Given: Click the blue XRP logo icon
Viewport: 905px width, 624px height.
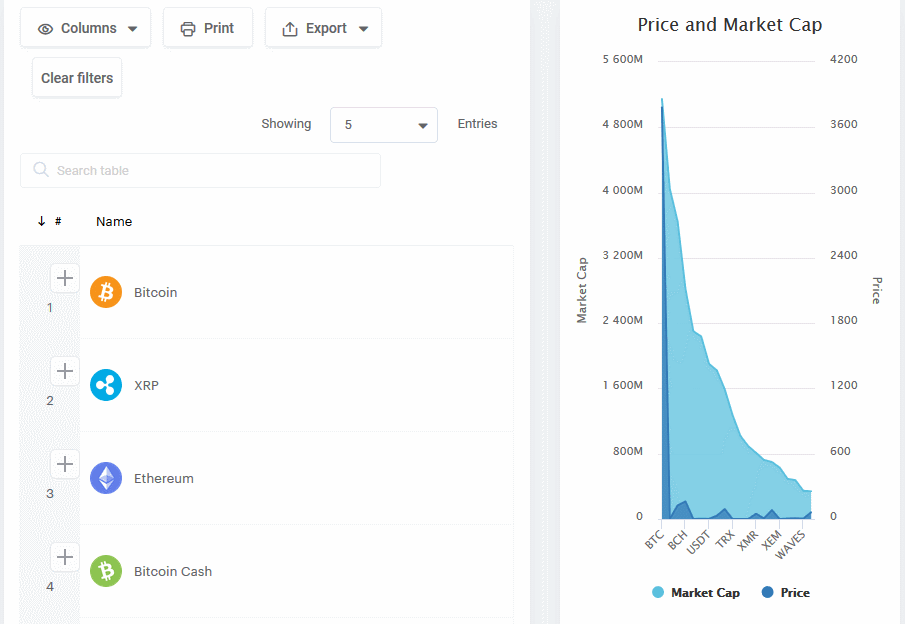Looking at the screenshot, I should point(106,385).
